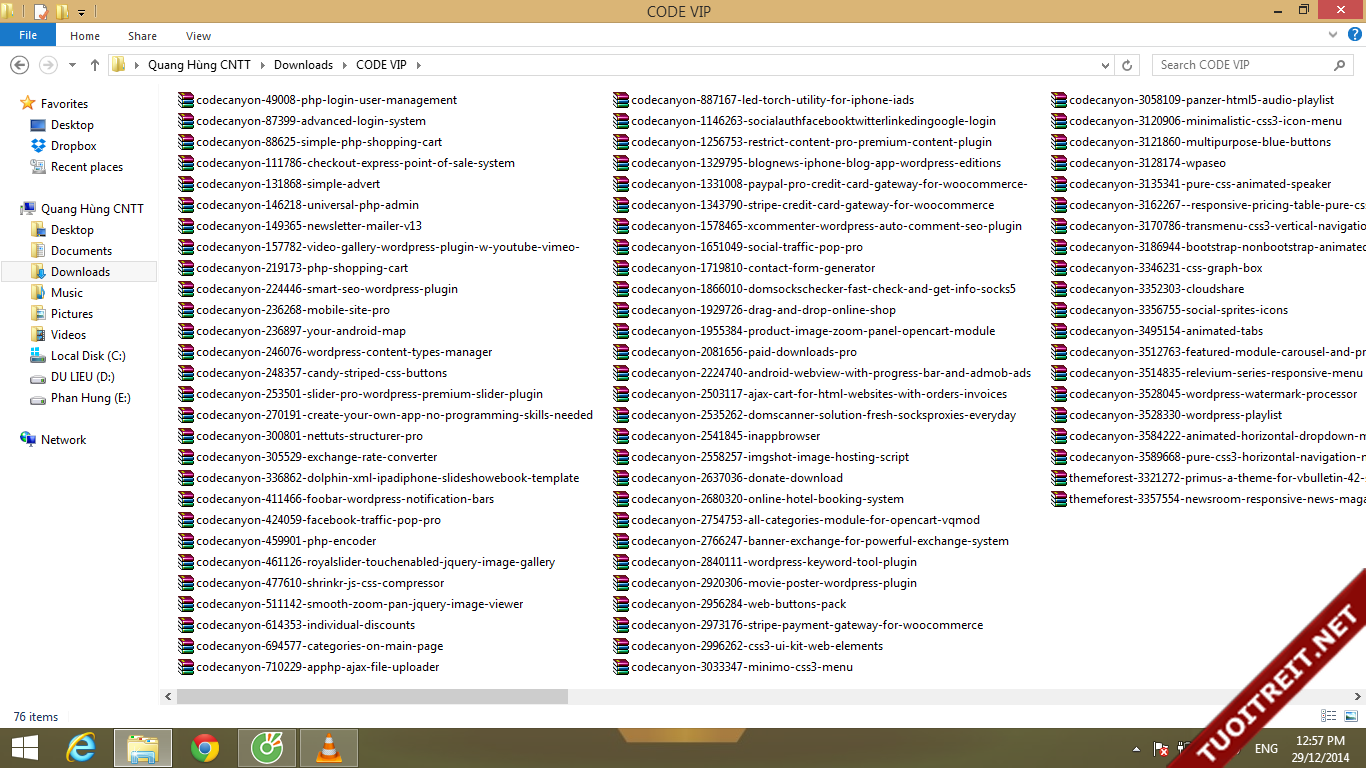This screenshot has height=768, width=1366.
Task: Click the Properties icon in quick access toolbar
Action: [x=41, y=12]
